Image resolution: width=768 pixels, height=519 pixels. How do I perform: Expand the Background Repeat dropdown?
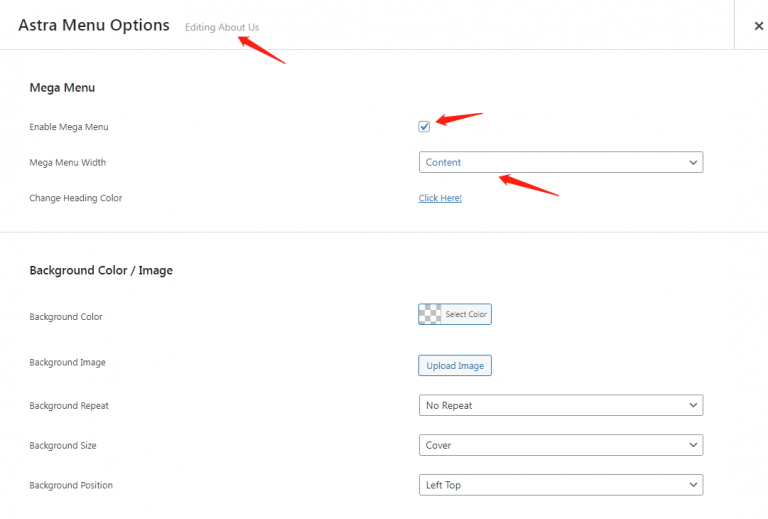tap(560, 405)
